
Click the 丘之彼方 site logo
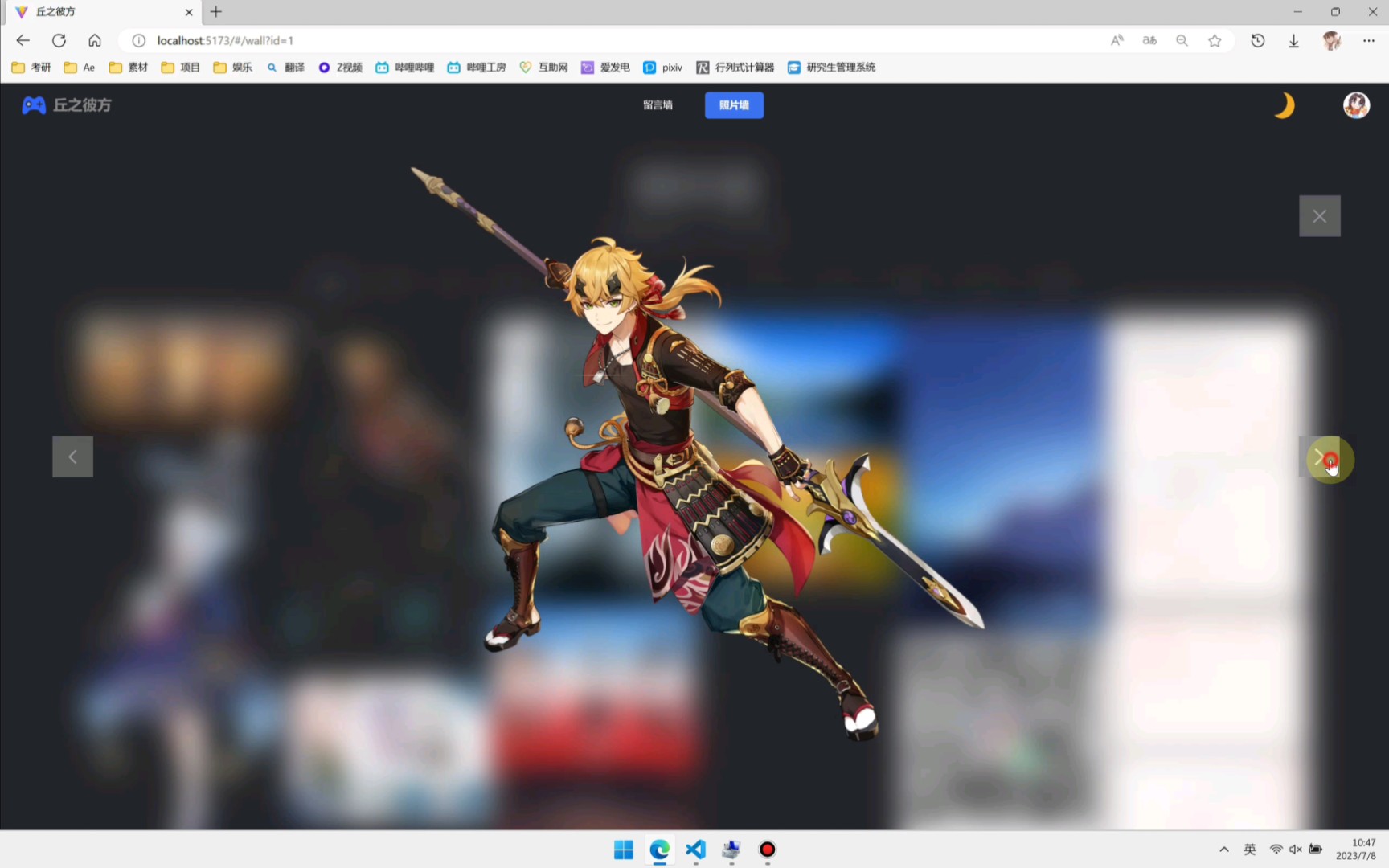67,105
